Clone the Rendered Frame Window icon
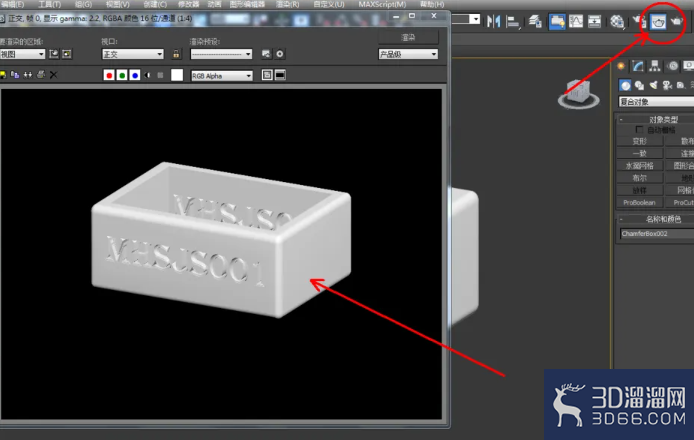 (x=28, y=75)
